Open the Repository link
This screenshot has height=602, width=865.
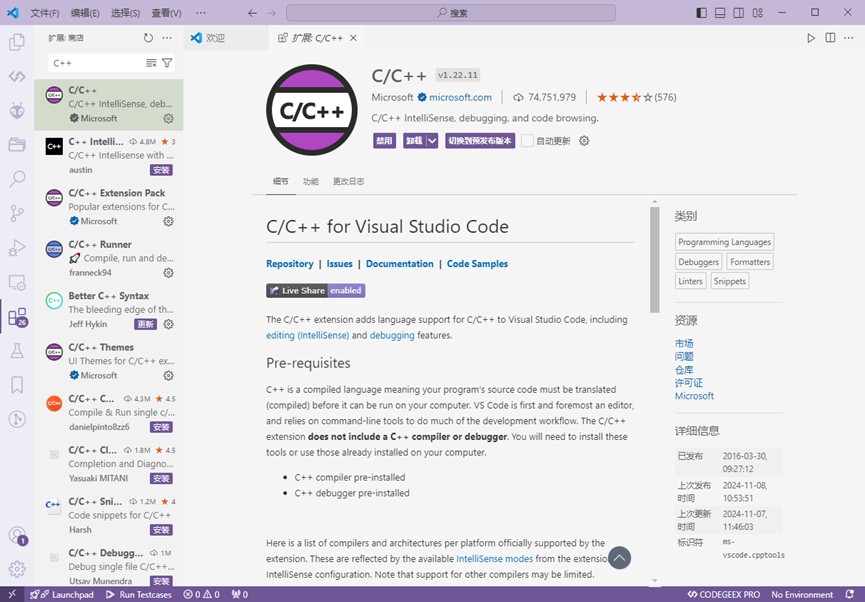(x=290, y=264)
